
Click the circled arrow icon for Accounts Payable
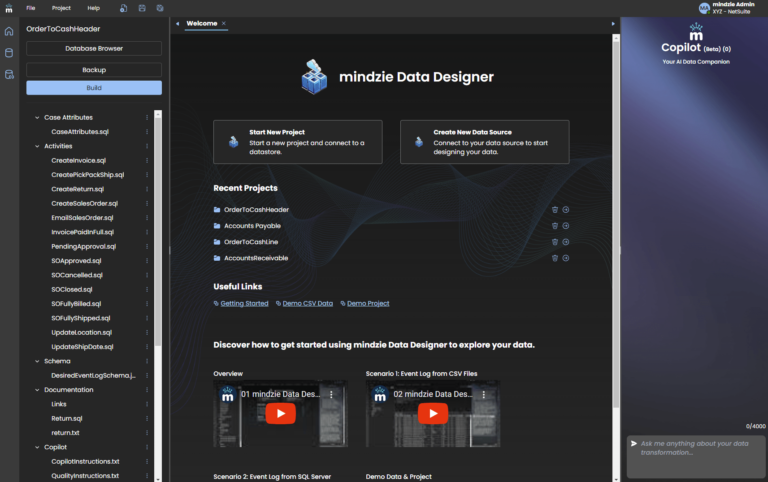[x=566, y=226]
